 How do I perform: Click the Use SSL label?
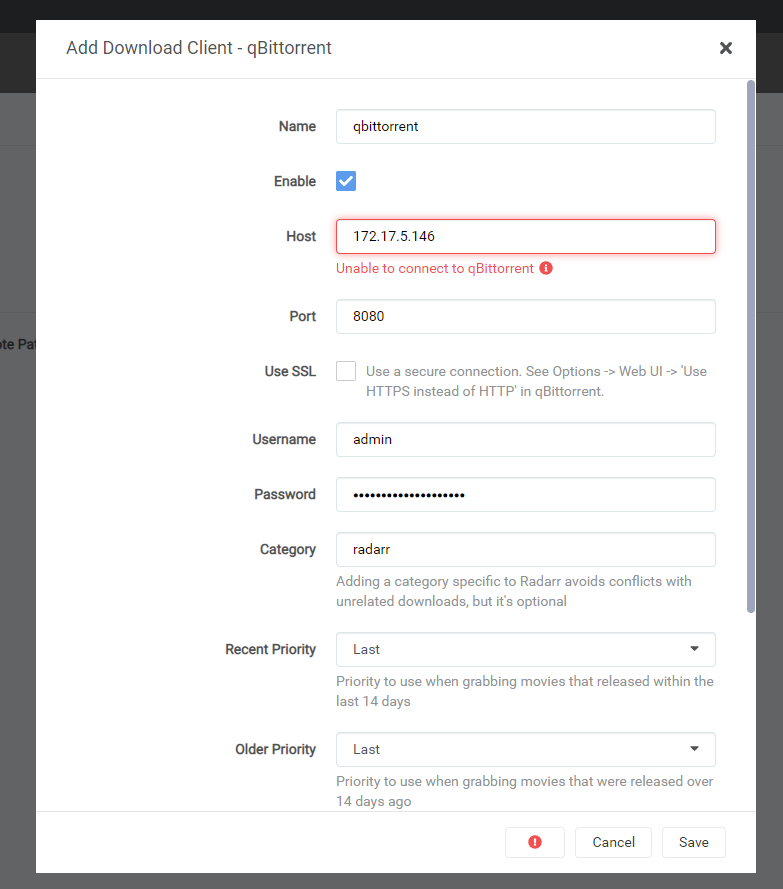click(x=290, y=371)
